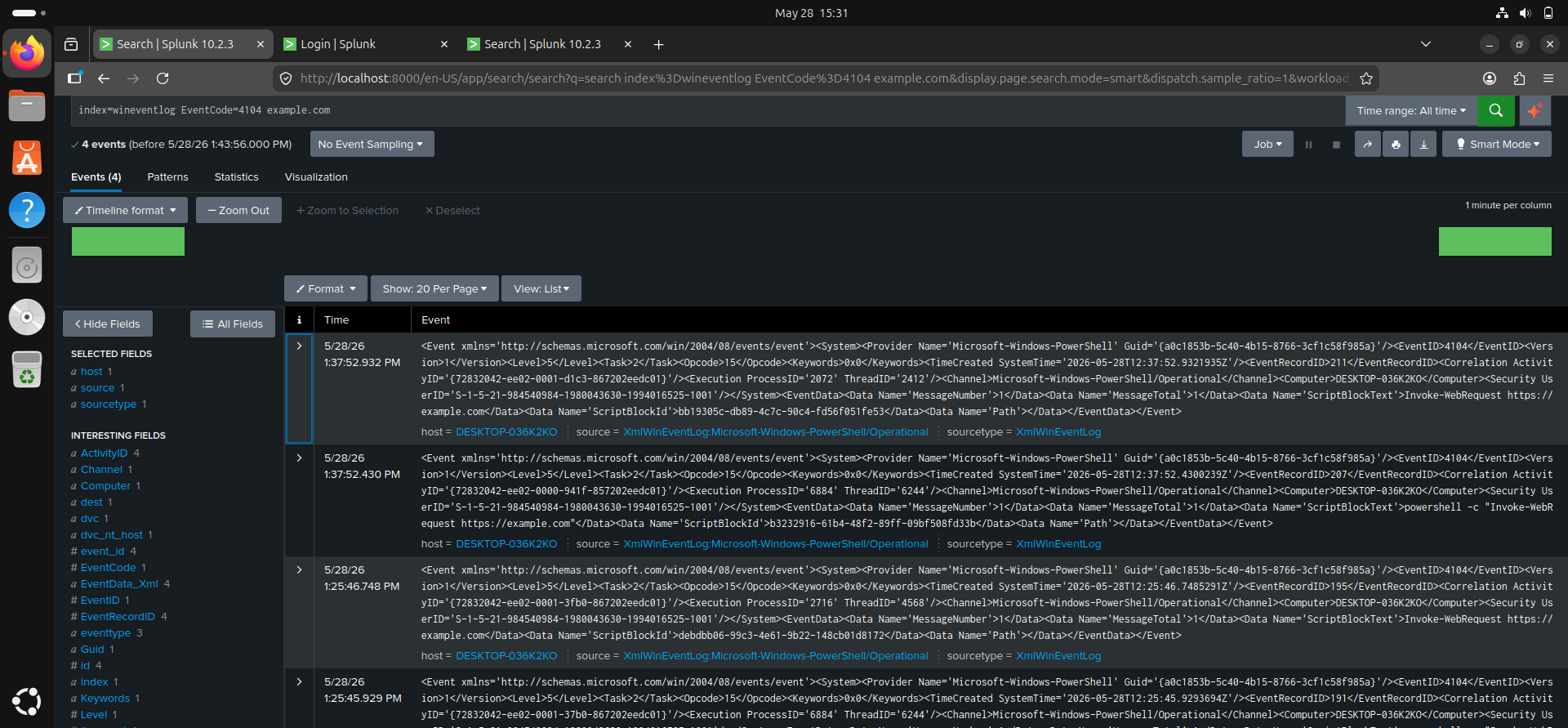Focus the Splunk search query input
Image resolution: width=1568 pixels, height=728 pixels.
(x=708, y=110)
